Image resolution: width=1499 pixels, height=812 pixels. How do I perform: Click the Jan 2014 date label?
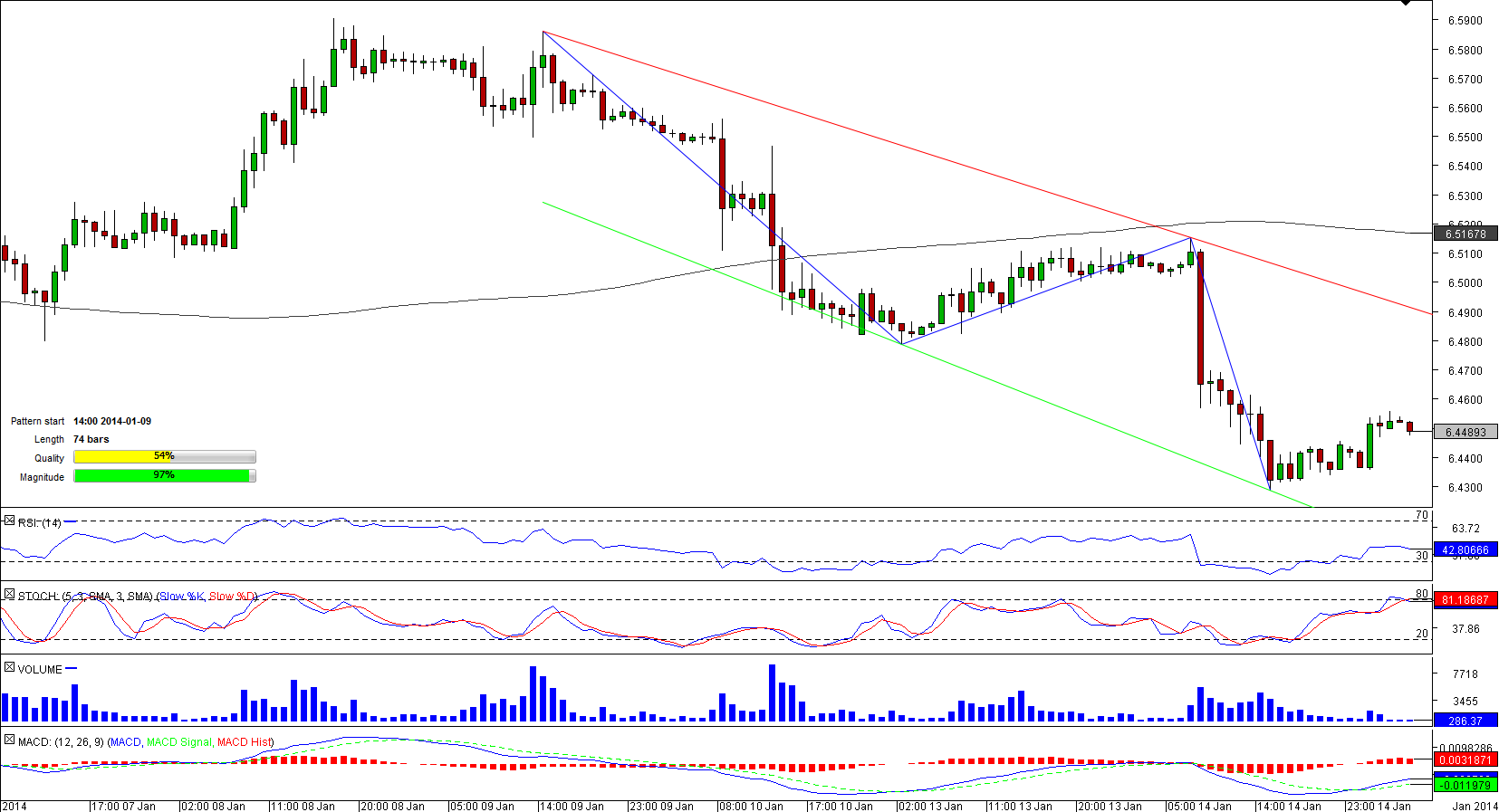coord(1475,807)
